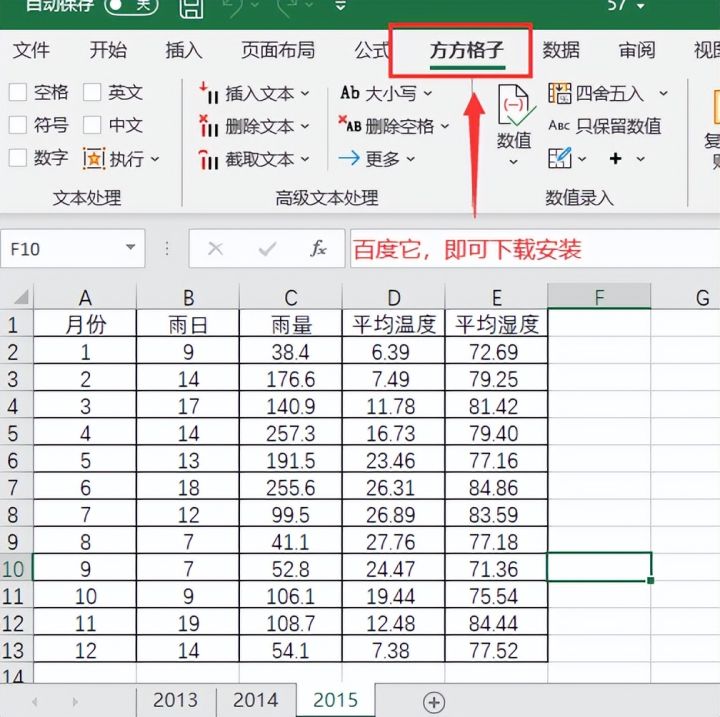The width and height of the screenshot is (720, 717).
Task: Click cell with value 257.3
Action: (x=291, y=434)
